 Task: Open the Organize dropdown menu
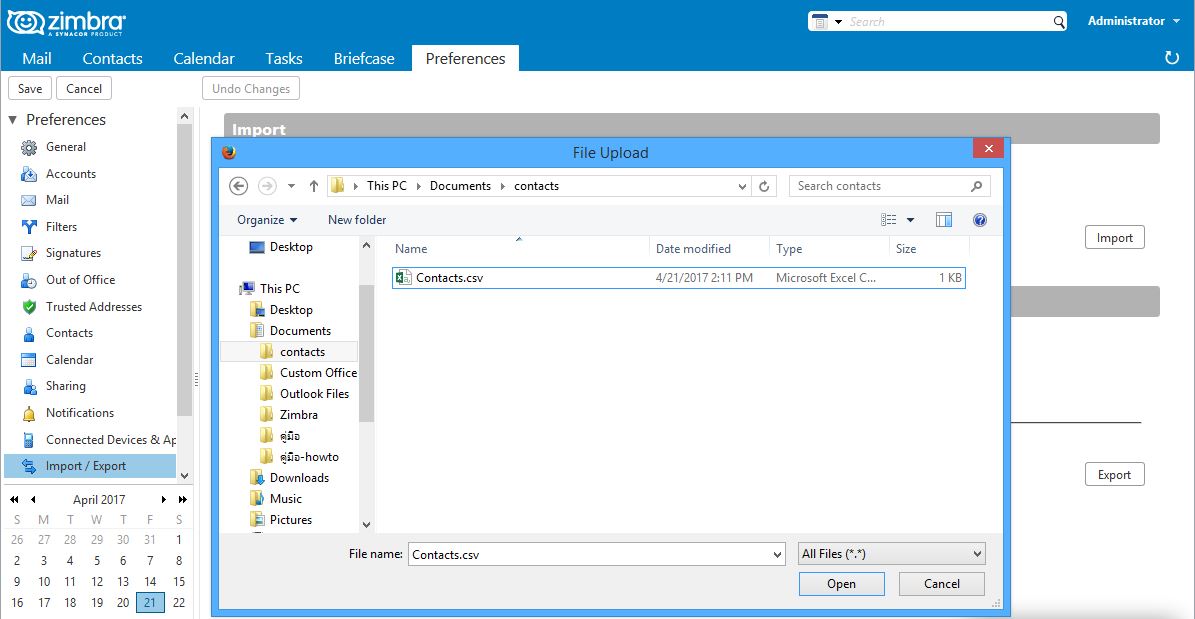pos(267,220)
